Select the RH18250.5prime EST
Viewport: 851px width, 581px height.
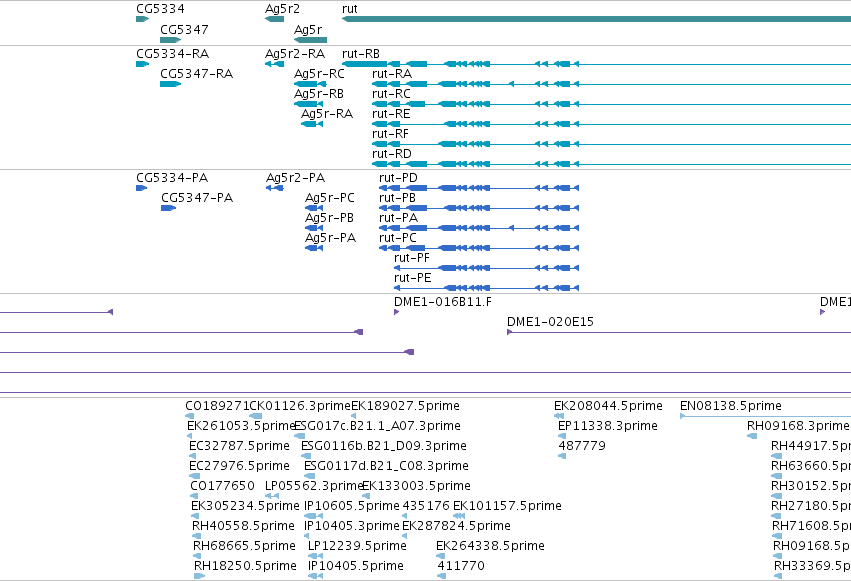(200, 576)
